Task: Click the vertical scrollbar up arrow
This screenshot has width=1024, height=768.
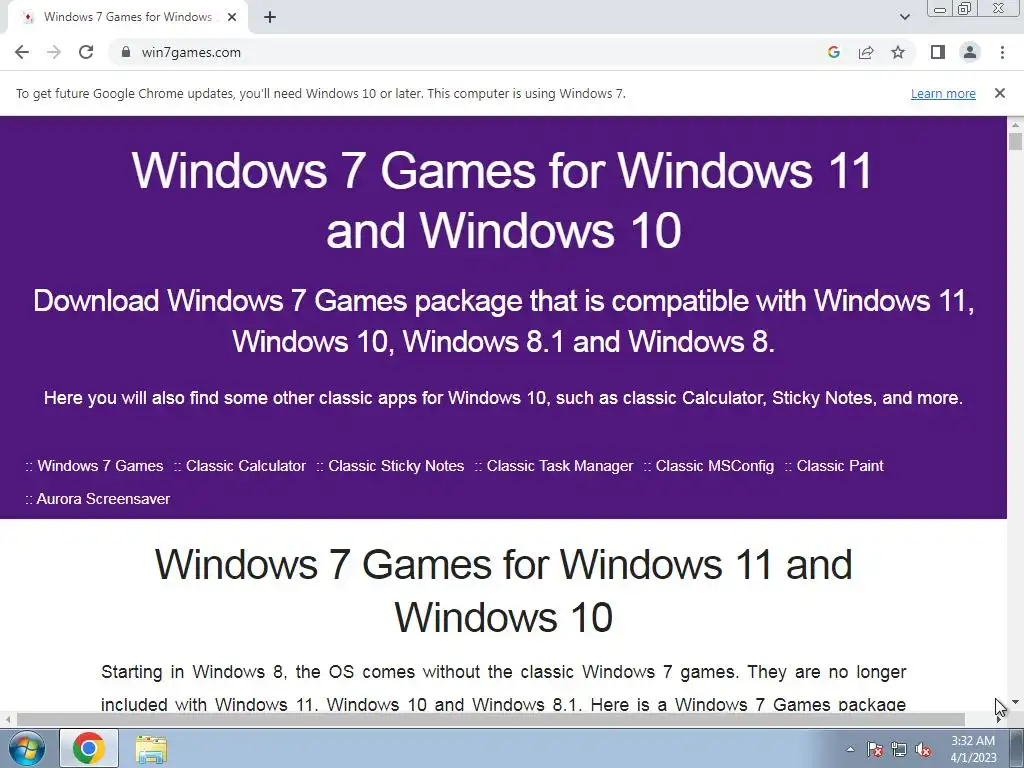Action: tap(1015, 124)
